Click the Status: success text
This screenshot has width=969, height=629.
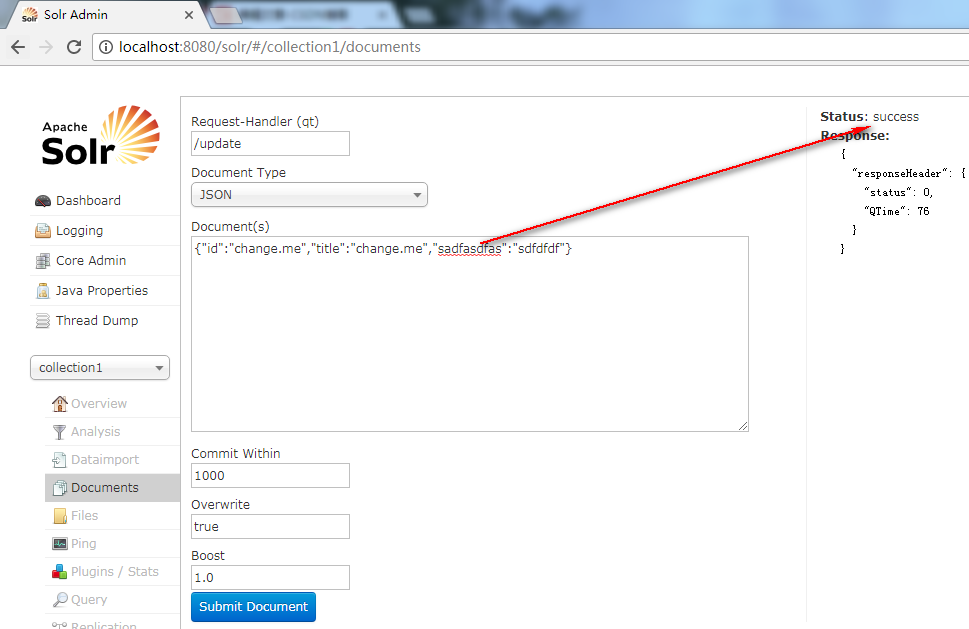click(x=869, y=117)
